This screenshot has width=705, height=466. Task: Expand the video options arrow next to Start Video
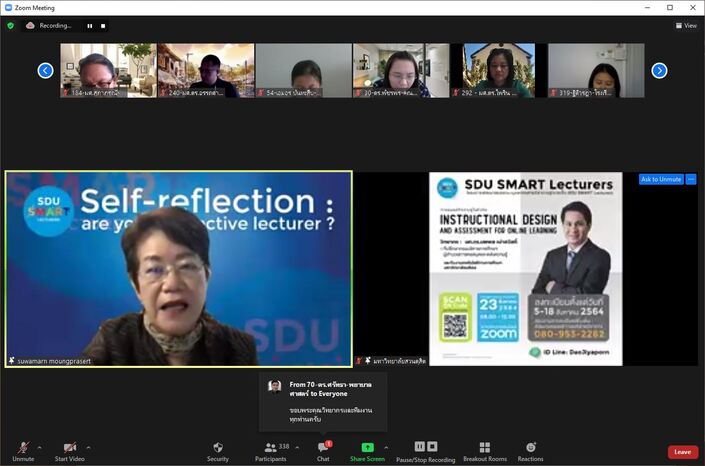point(88,448)
